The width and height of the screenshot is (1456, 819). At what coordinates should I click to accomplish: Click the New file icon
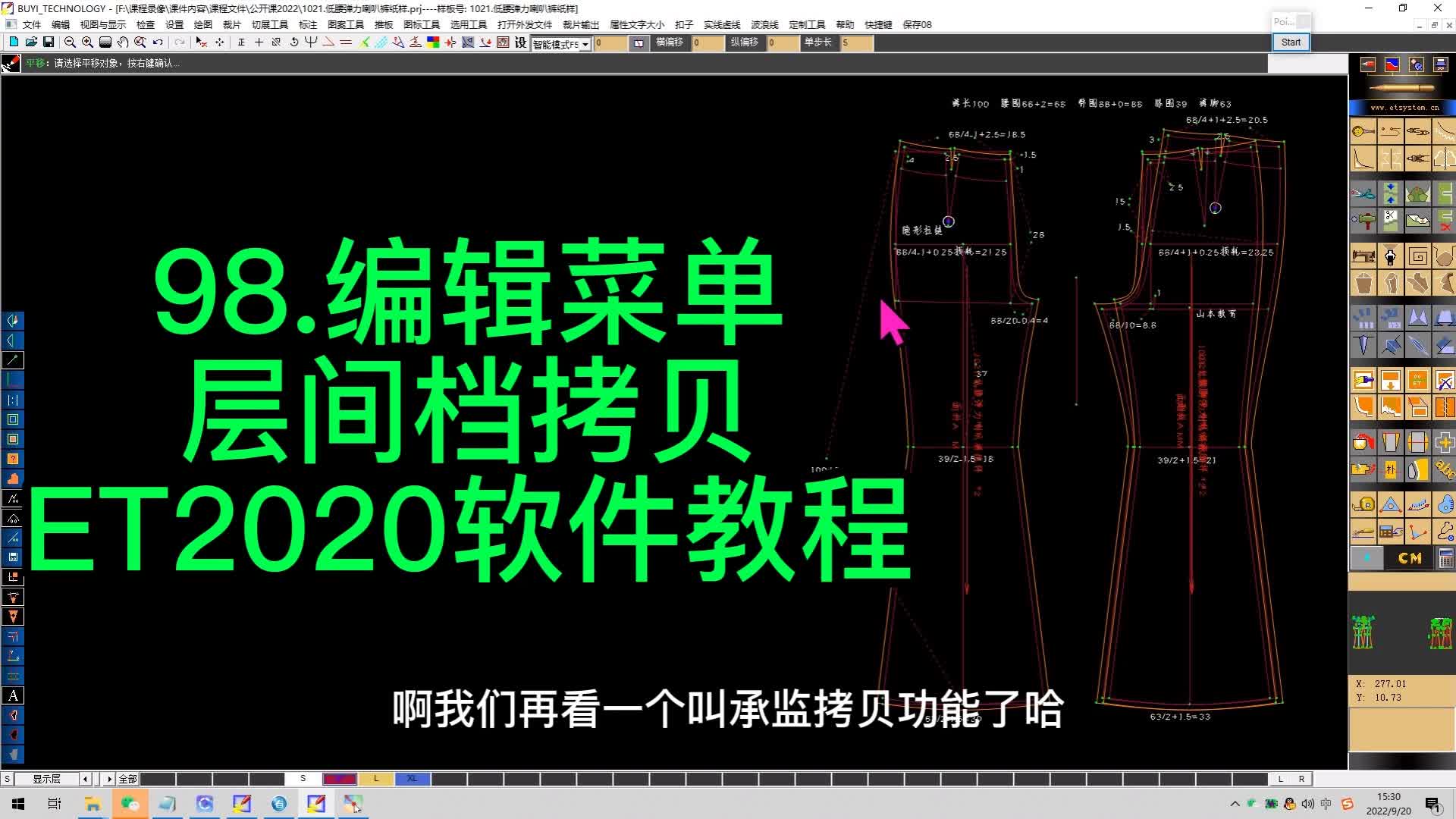(x=14, y=42)
